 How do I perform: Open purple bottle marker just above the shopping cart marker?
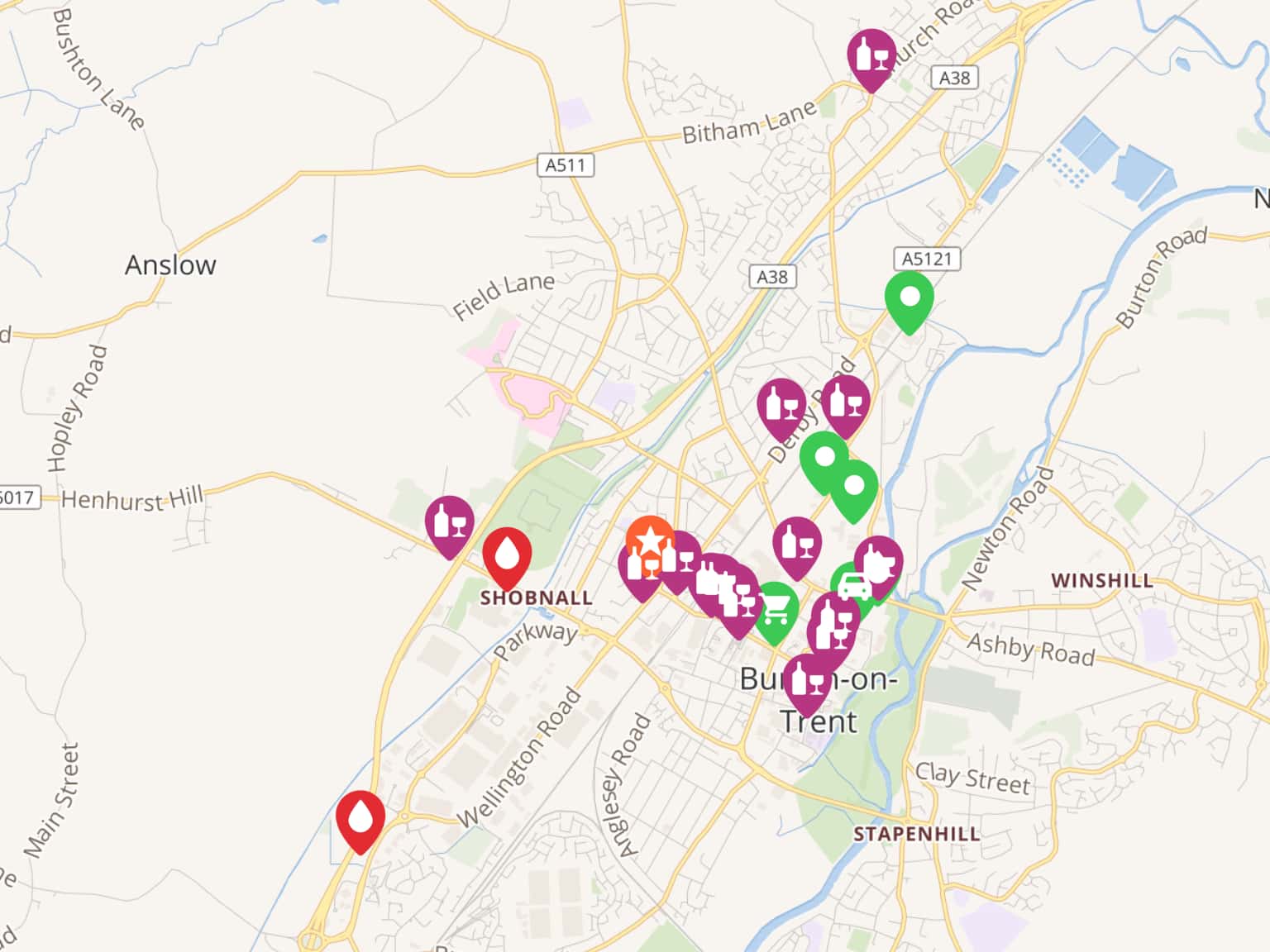(797, 545)
